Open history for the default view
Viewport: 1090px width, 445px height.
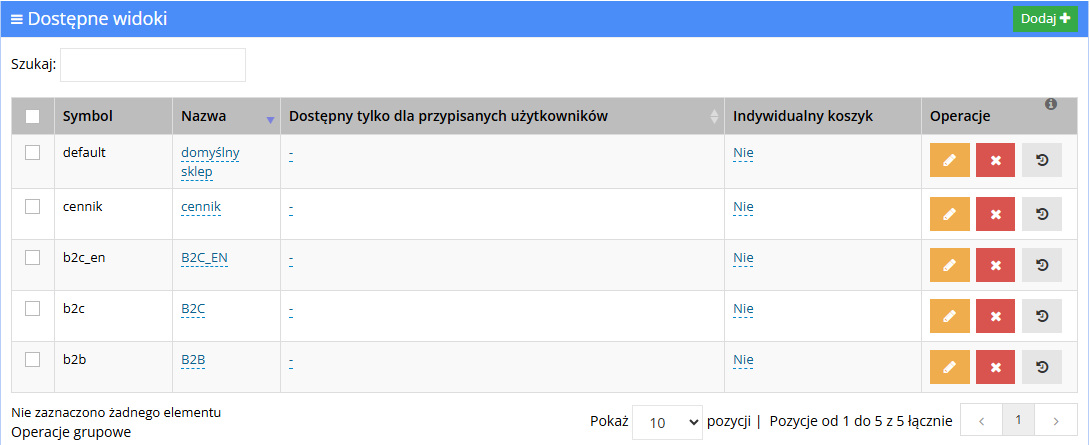(x=1042, y=161)
